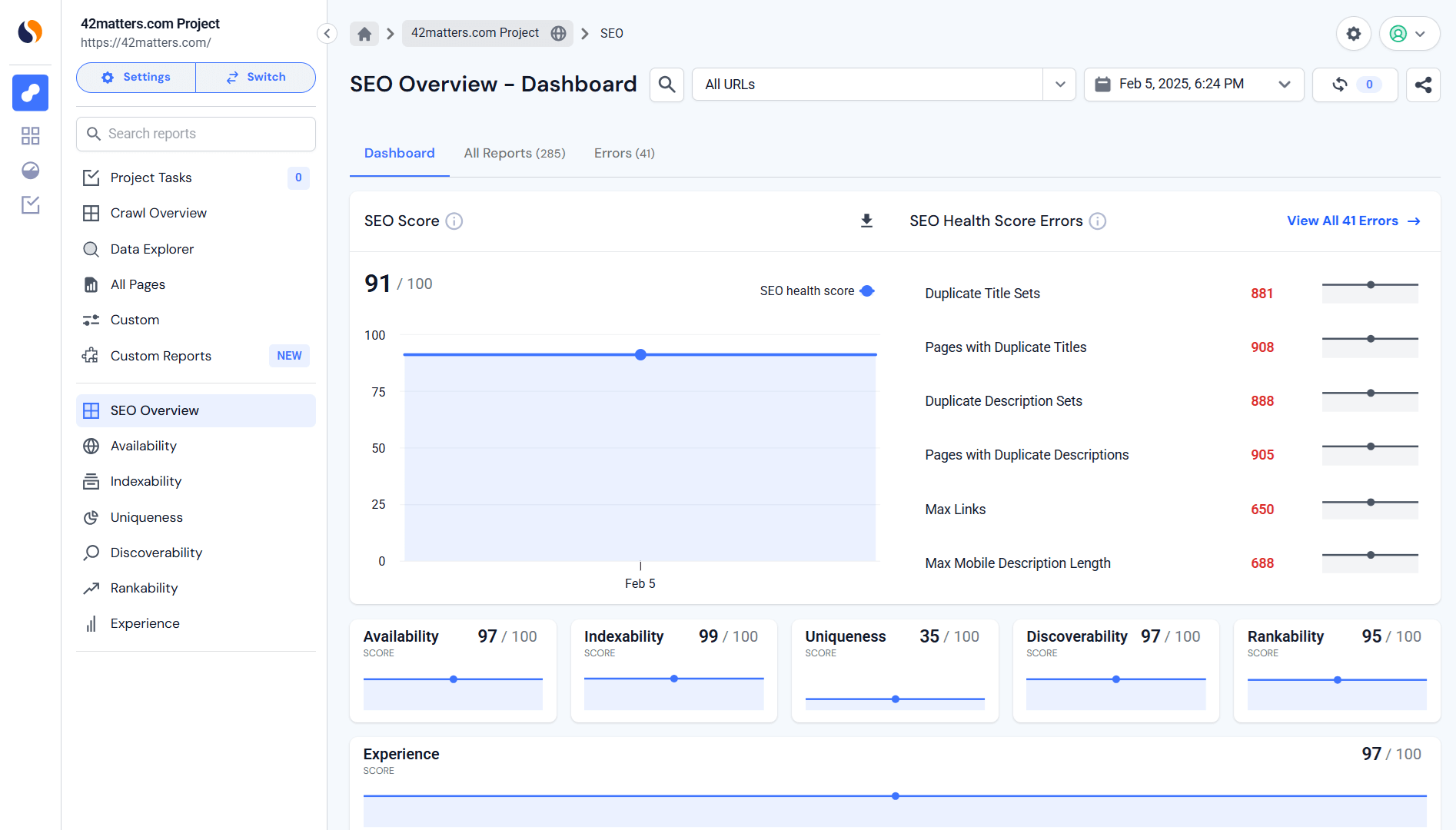Image resolution: width=1456 pixels, height=830 pixels.
Task: Select the Data Explorer tool
Action: (152, 248)
